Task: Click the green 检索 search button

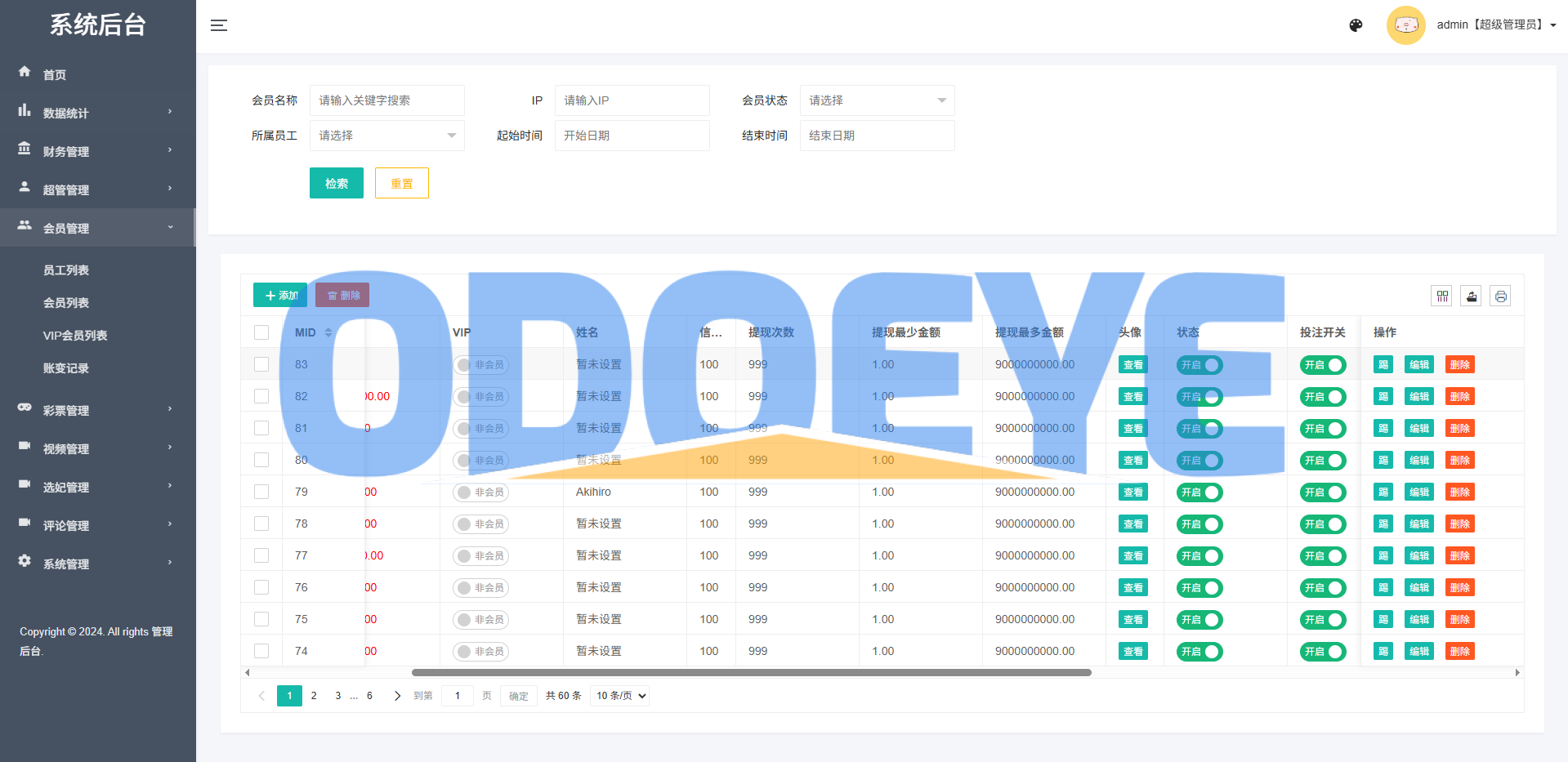Action: tap(336, 183)
